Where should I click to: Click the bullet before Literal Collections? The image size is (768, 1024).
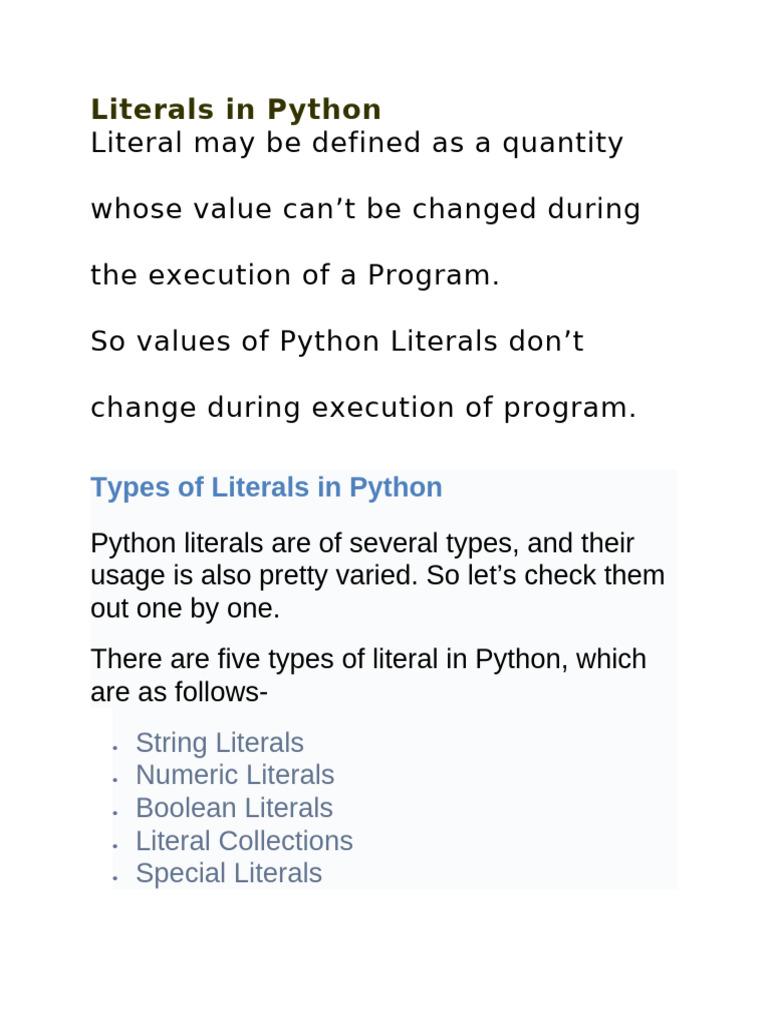(x=115, y=845)
